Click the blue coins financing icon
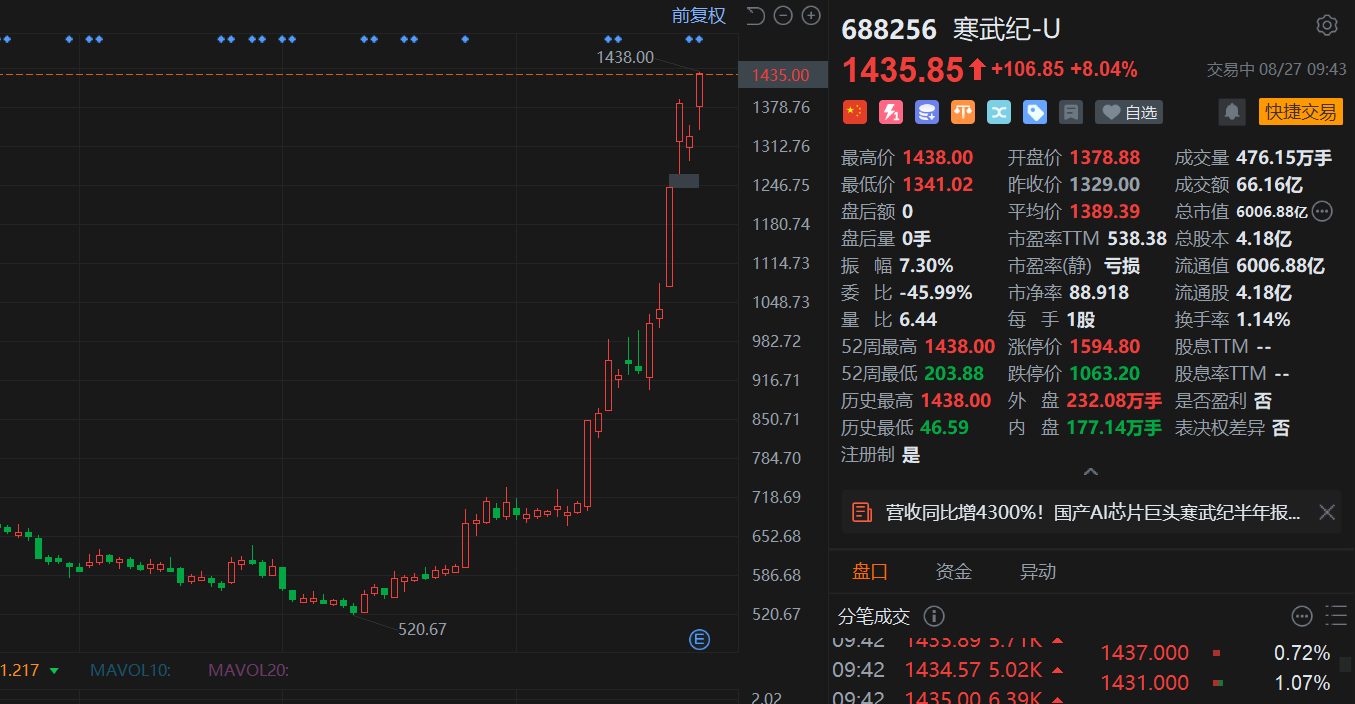This screenshot has height=704, width=1355. coord(927,112)
